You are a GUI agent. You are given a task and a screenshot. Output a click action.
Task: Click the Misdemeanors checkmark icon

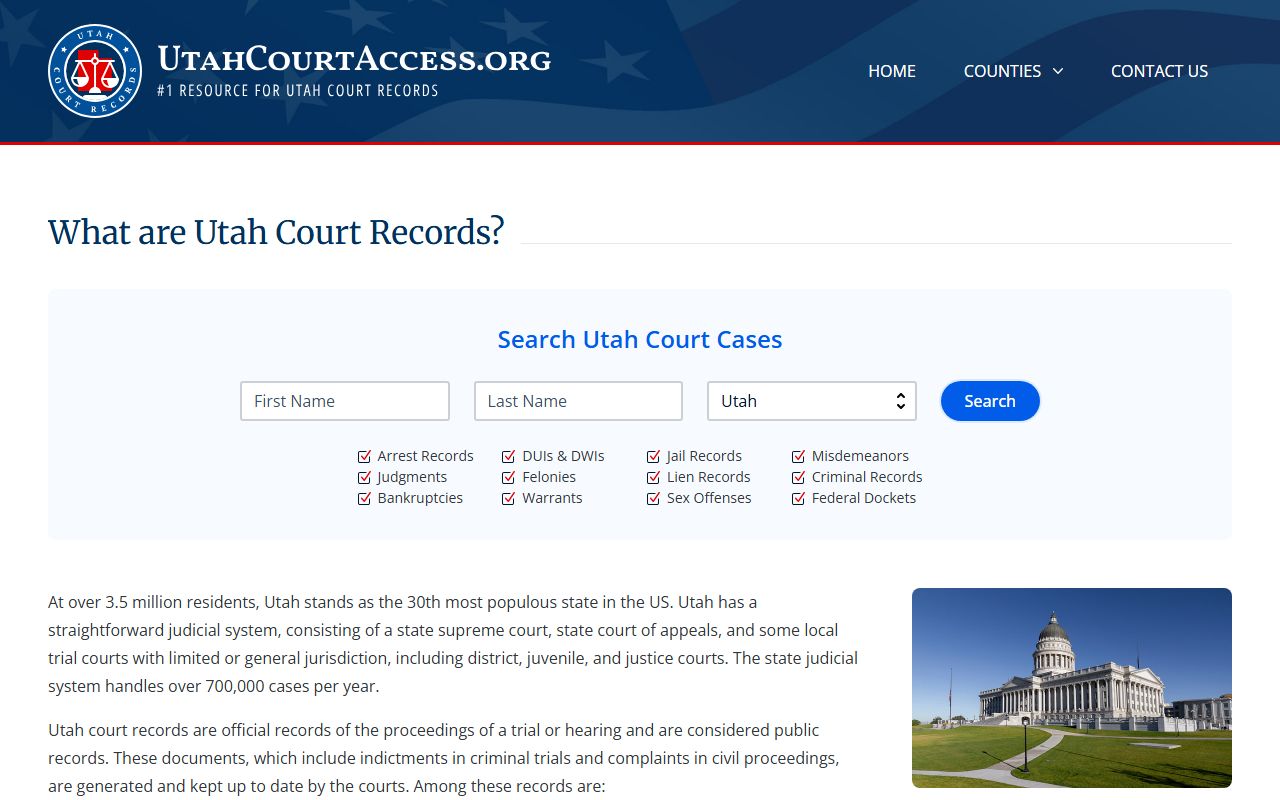pos(799,456)
